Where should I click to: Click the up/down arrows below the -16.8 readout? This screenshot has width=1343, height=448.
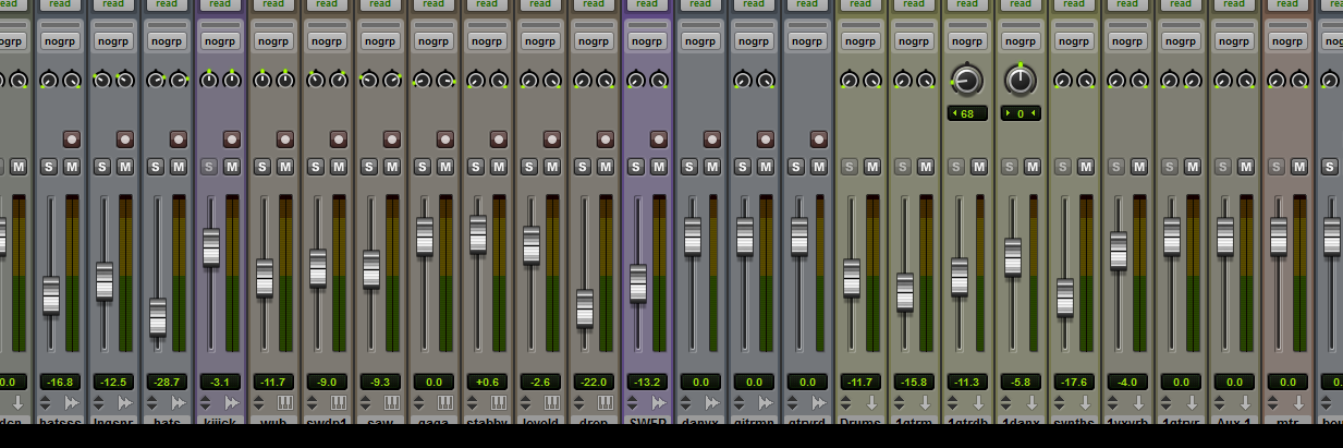[45, 402]
